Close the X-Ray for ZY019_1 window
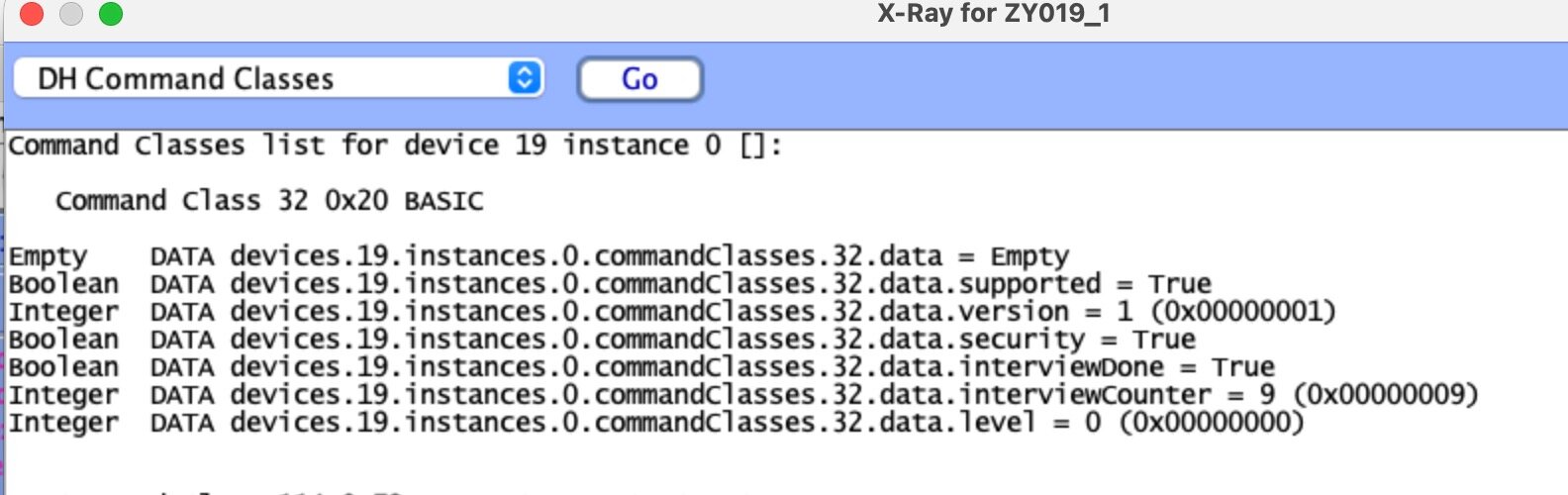 coord(32,14)
